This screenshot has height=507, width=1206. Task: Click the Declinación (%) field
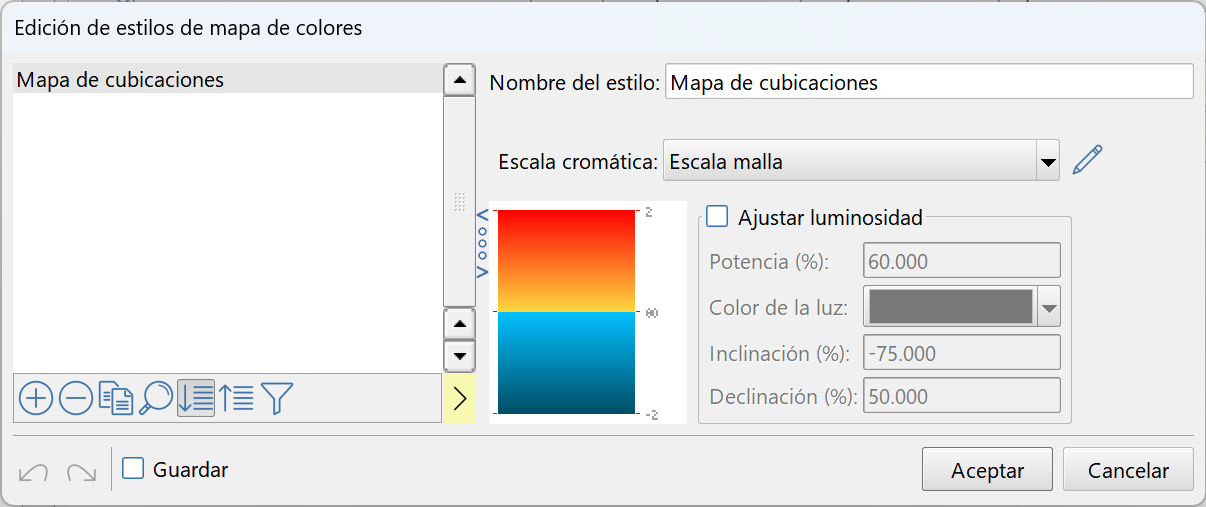coord(962,396)
